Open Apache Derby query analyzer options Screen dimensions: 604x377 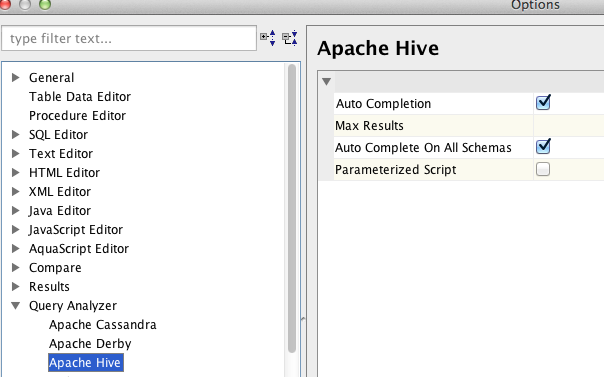(x=90, y=343)
